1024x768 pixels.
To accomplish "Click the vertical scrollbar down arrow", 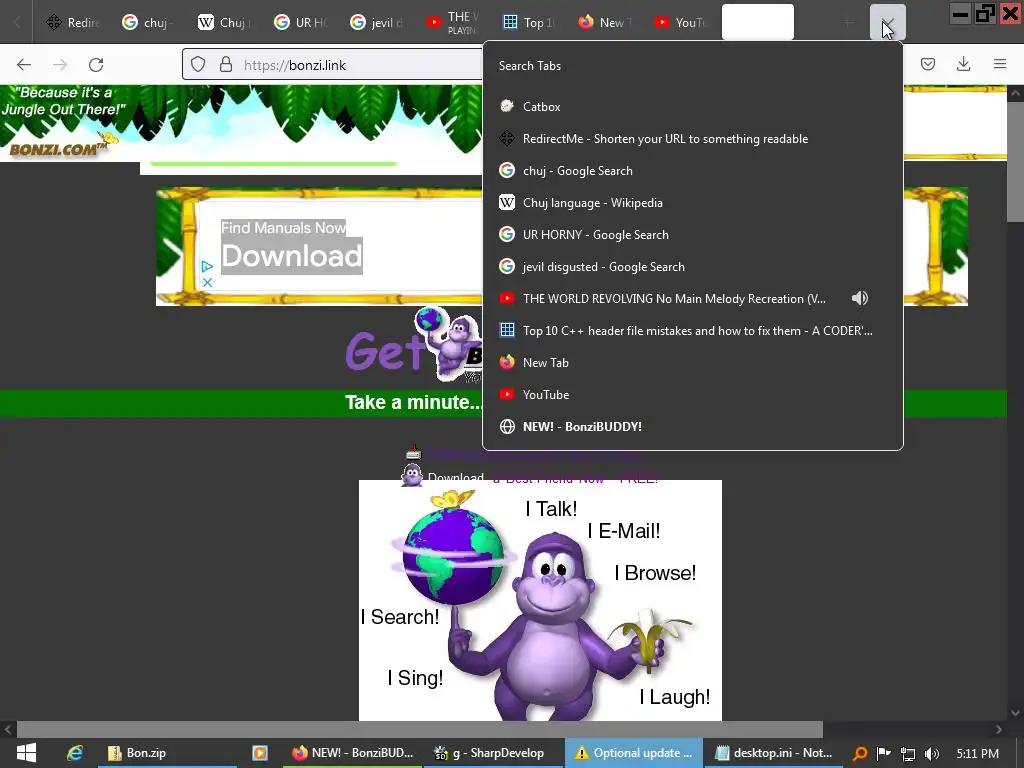I will click(1015, 713).
